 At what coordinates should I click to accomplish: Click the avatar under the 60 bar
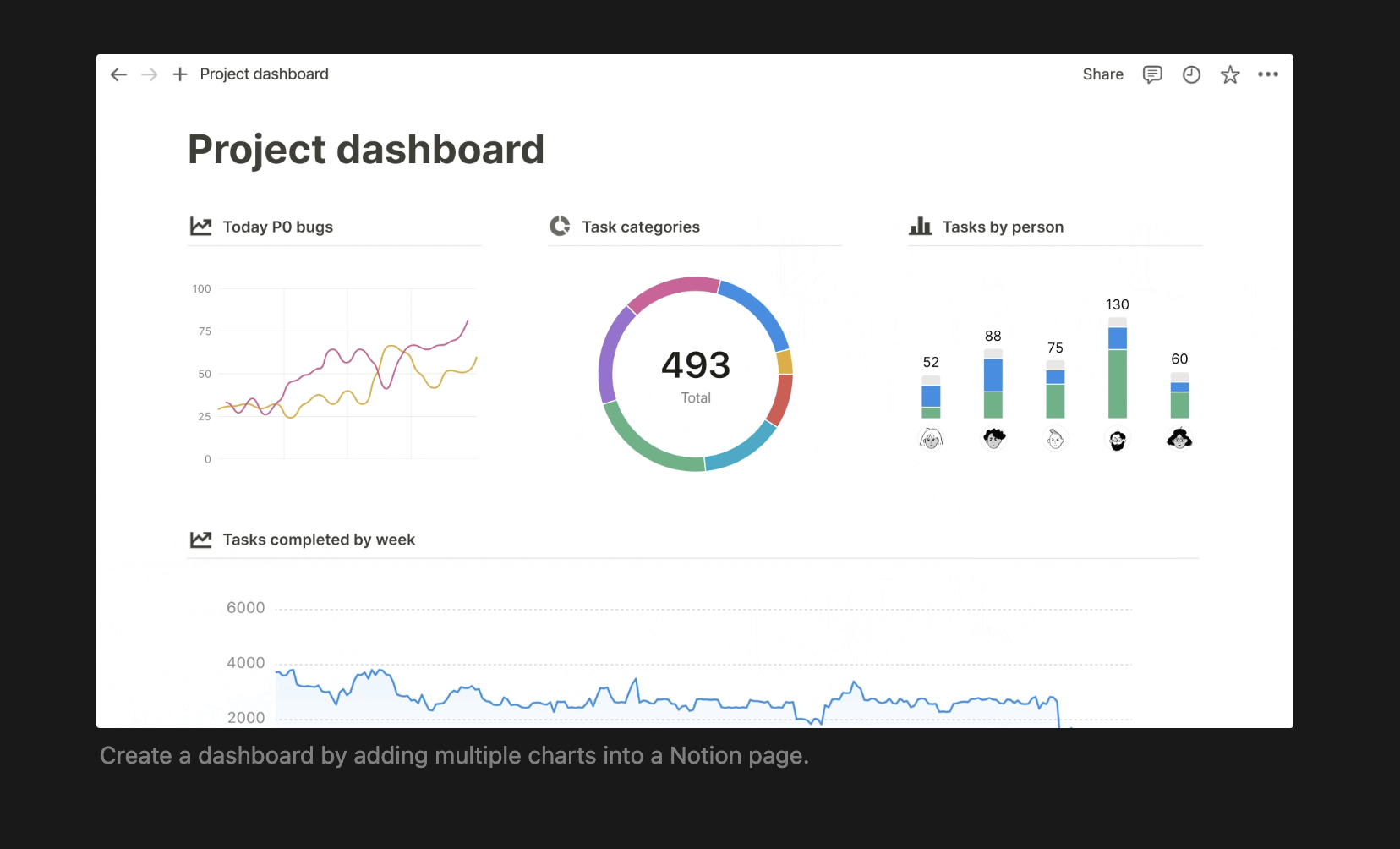click(x=1179, y=439)
